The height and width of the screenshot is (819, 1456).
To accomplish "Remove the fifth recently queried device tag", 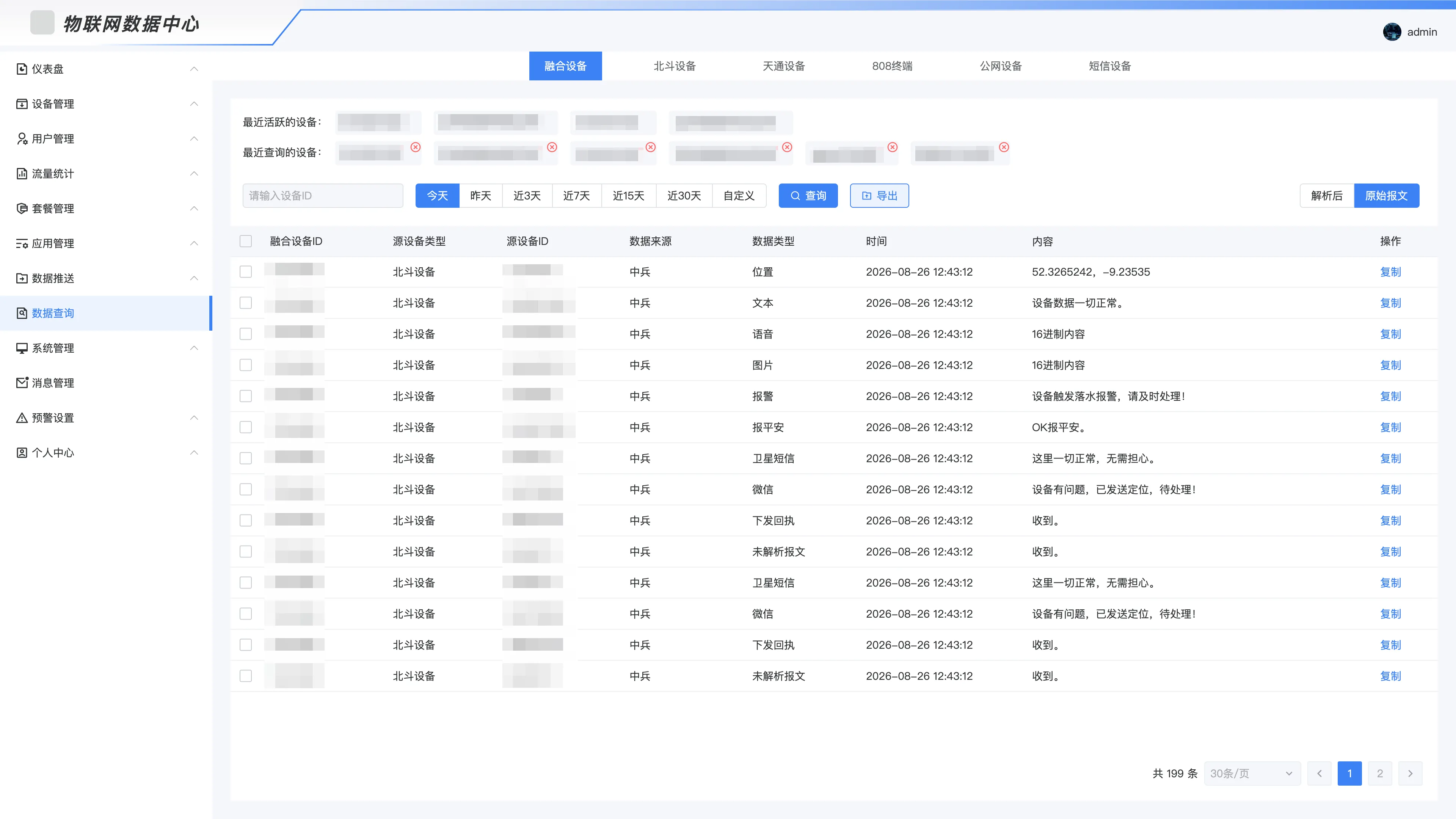I will 893,147.
